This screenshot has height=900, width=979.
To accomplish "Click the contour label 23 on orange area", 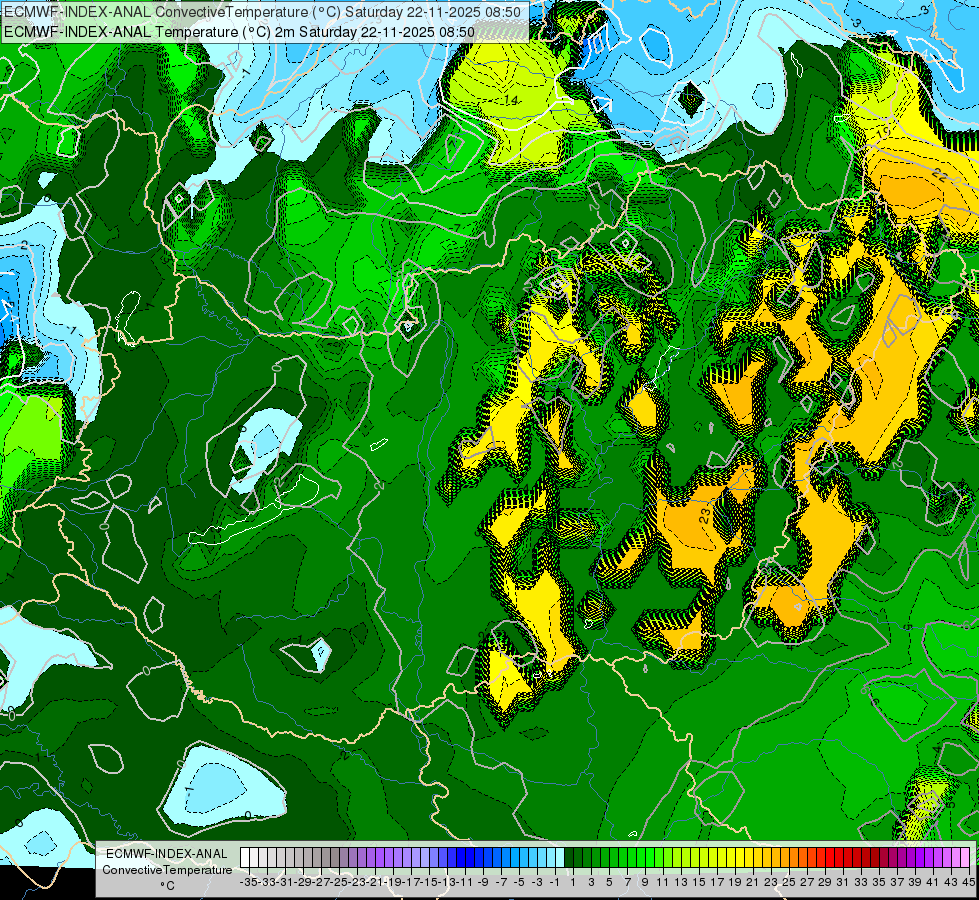I will pos(704,516).
